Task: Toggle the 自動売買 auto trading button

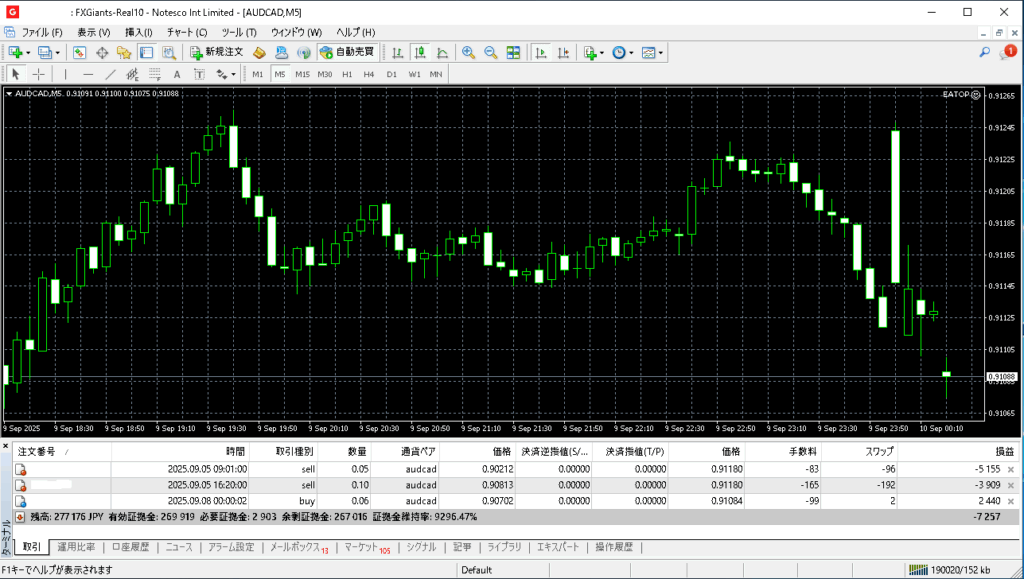Action: [x=346, y=52]
